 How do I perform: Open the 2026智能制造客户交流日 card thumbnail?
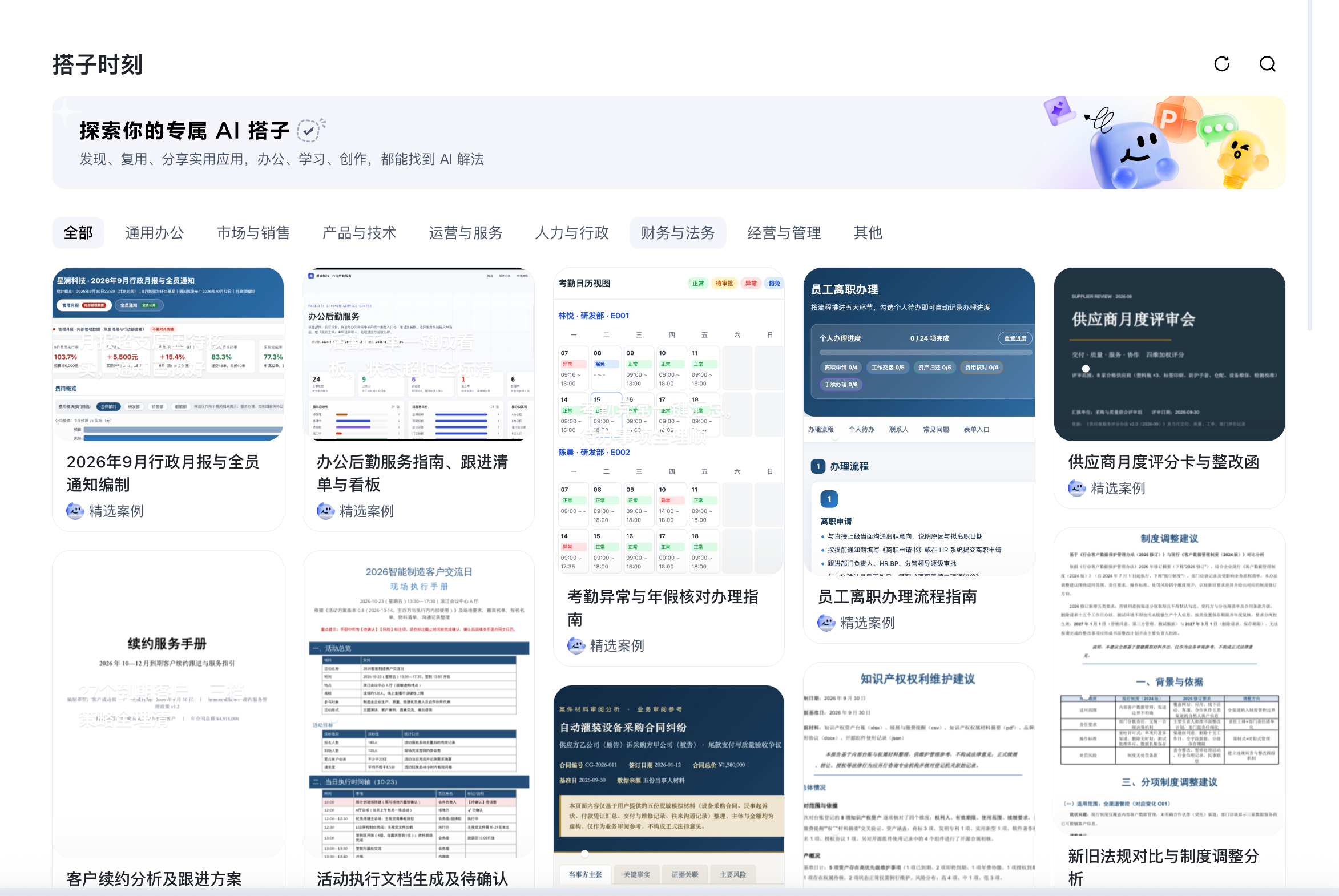pyautogui.click(x=418, y=704)
